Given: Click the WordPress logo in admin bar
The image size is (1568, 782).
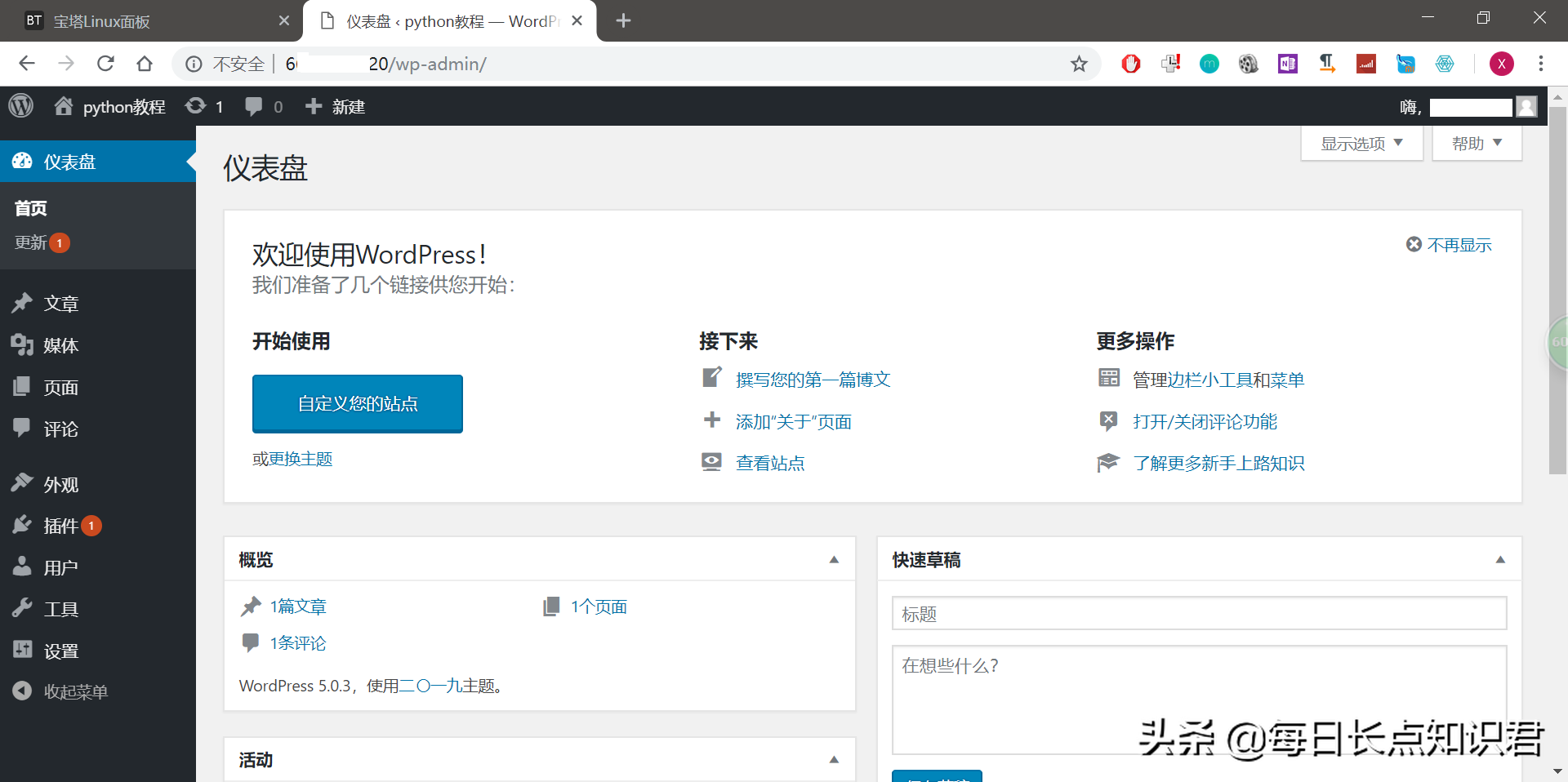Looking at the screenshot, I should (20, 106).
